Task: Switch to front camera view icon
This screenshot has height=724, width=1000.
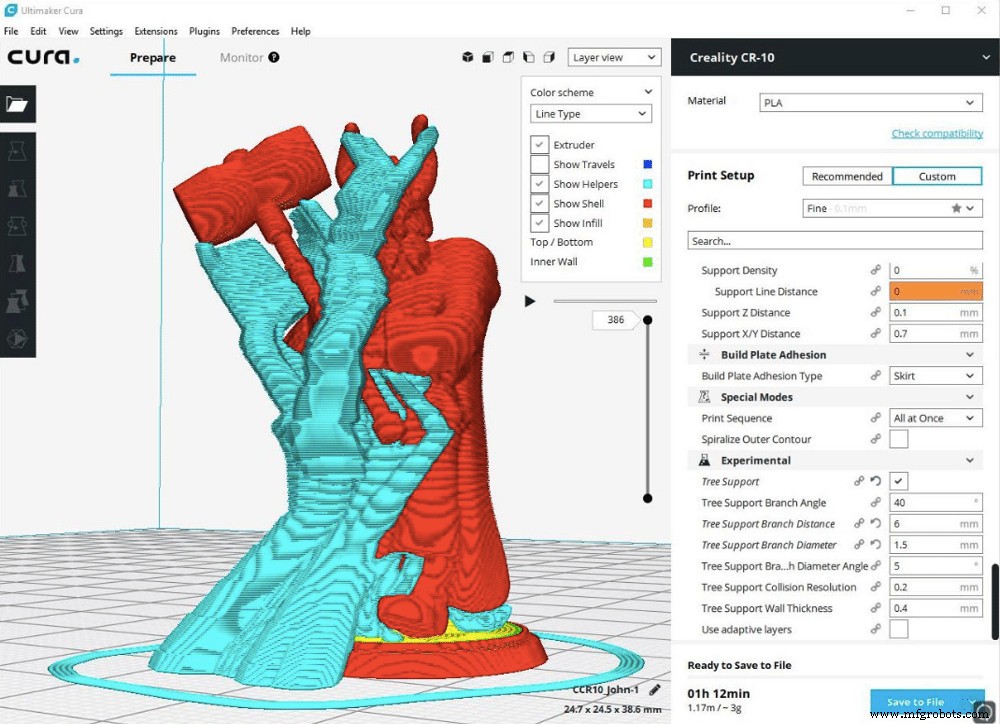Action: click(488, 57)
